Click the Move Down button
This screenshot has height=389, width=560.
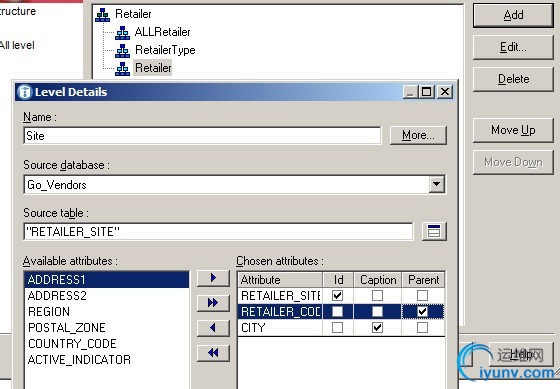coord(513,162)
